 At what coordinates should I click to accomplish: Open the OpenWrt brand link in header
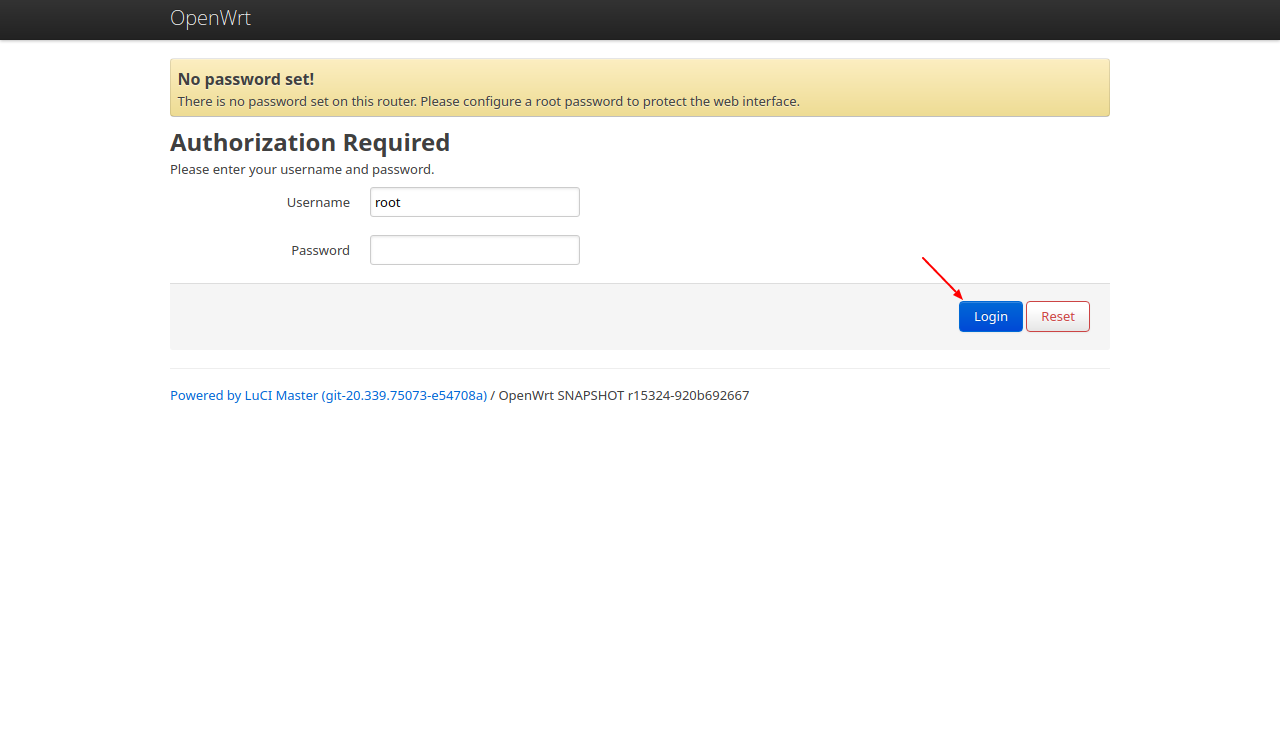[210, 18]
